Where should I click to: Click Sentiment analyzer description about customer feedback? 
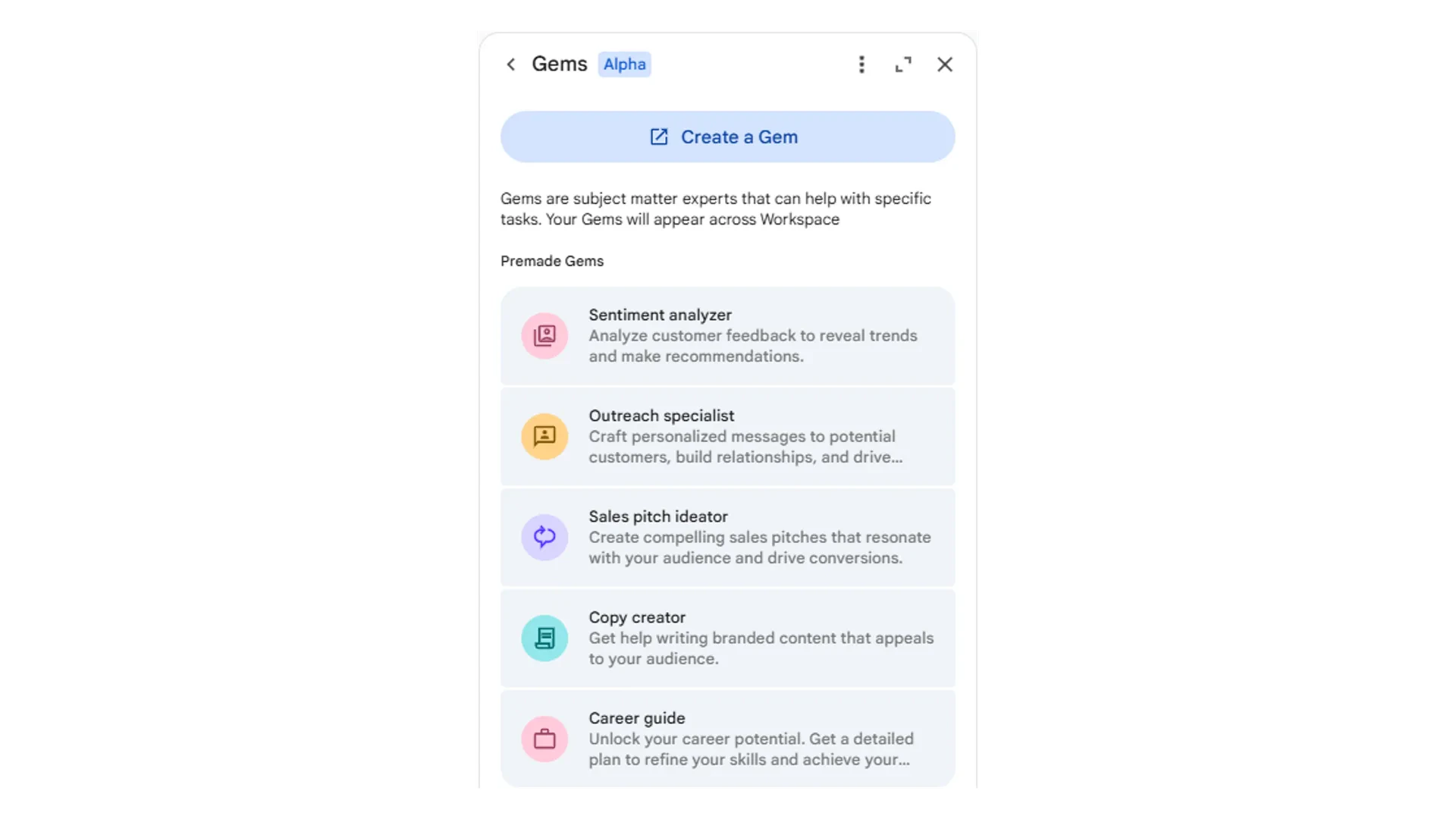tap(752, 346)
